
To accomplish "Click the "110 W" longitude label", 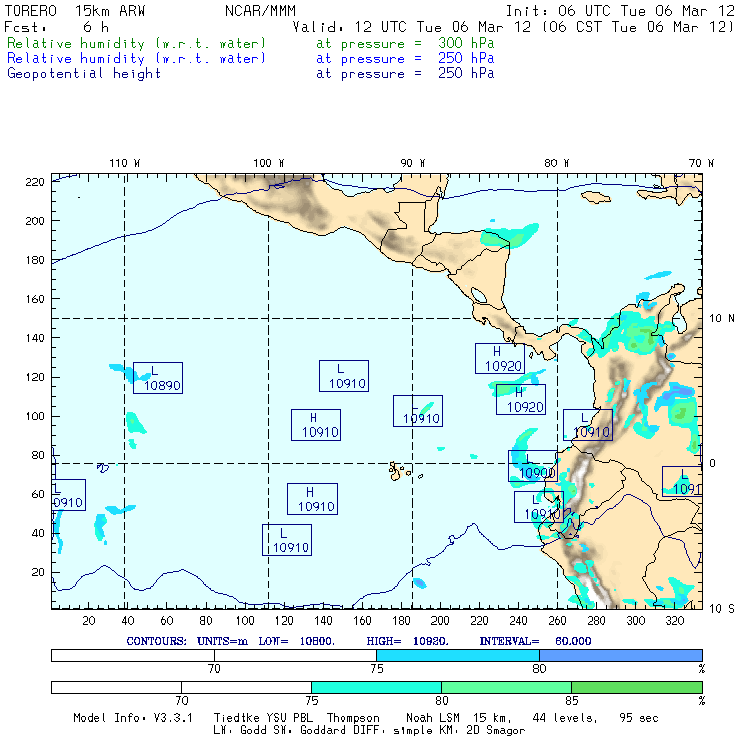I will click(125, 163).
